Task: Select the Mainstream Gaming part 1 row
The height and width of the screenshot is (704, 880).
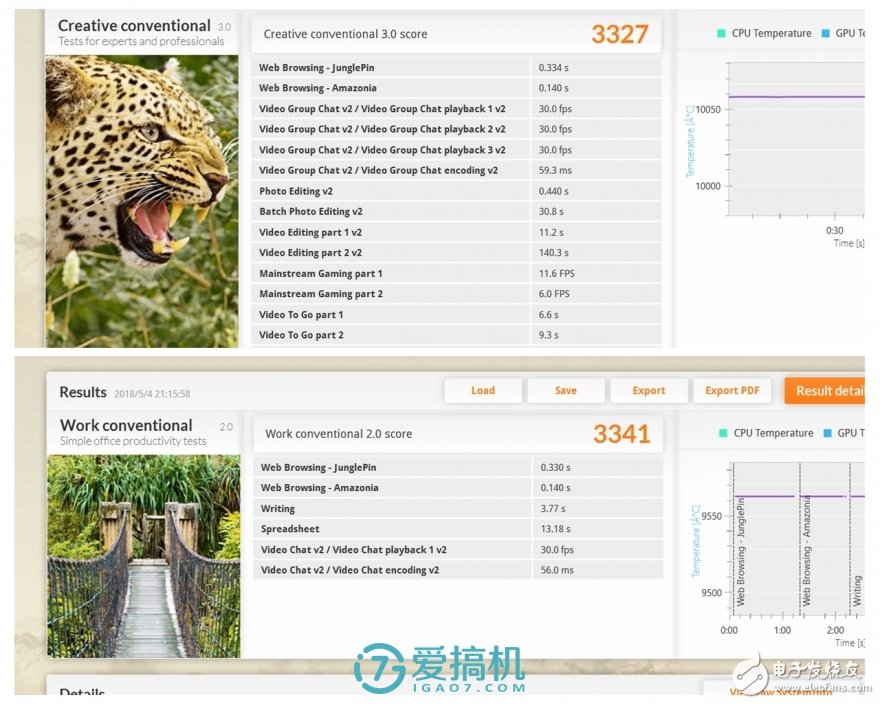Action: [x=456, y=273]
